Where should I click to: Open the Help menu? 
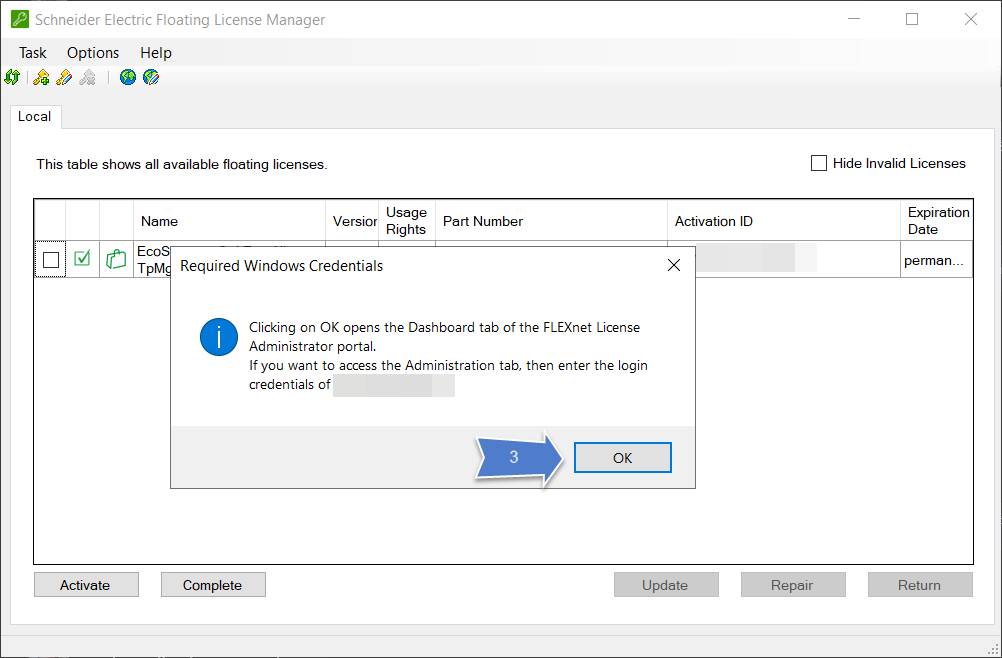coord(156,52)
